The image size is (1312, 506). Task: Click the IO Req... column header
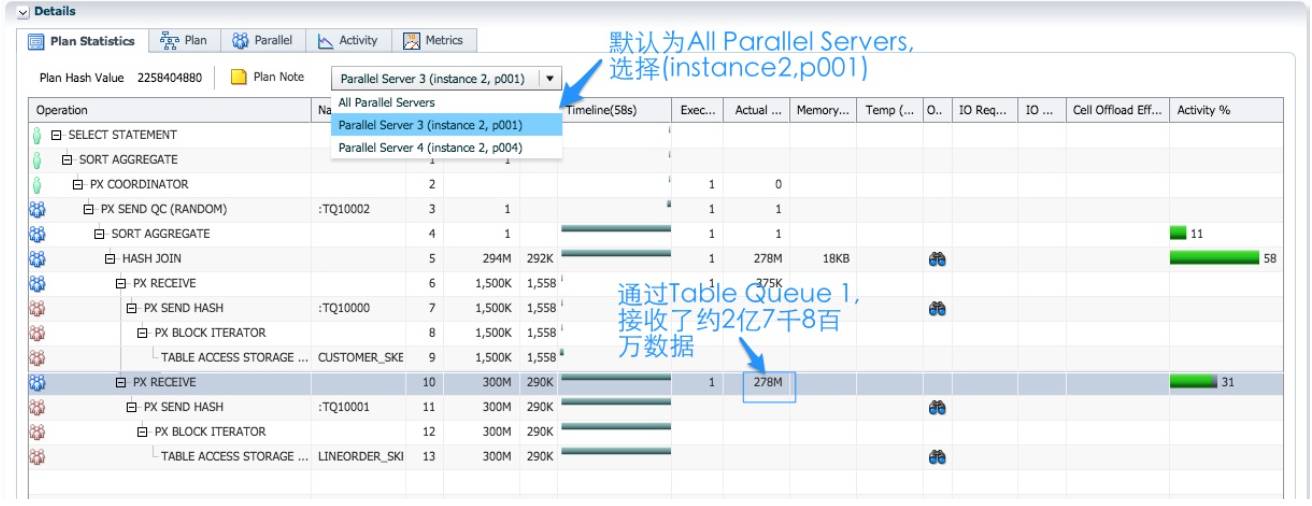tap(984, 110)
